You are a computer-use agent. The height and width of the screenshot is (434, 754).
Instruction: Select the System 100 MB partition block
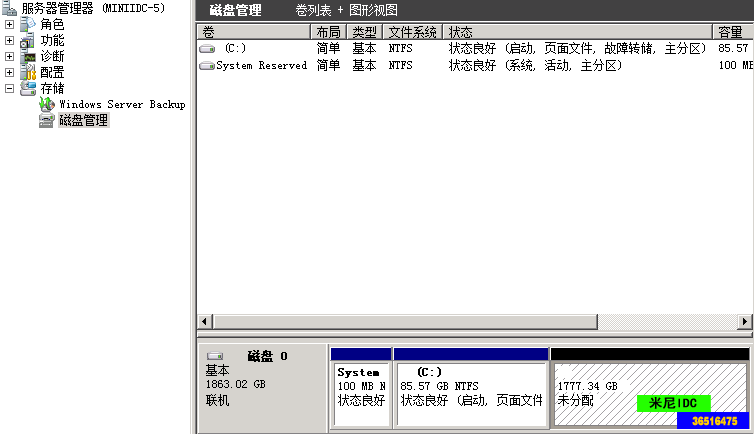(361, 387)
